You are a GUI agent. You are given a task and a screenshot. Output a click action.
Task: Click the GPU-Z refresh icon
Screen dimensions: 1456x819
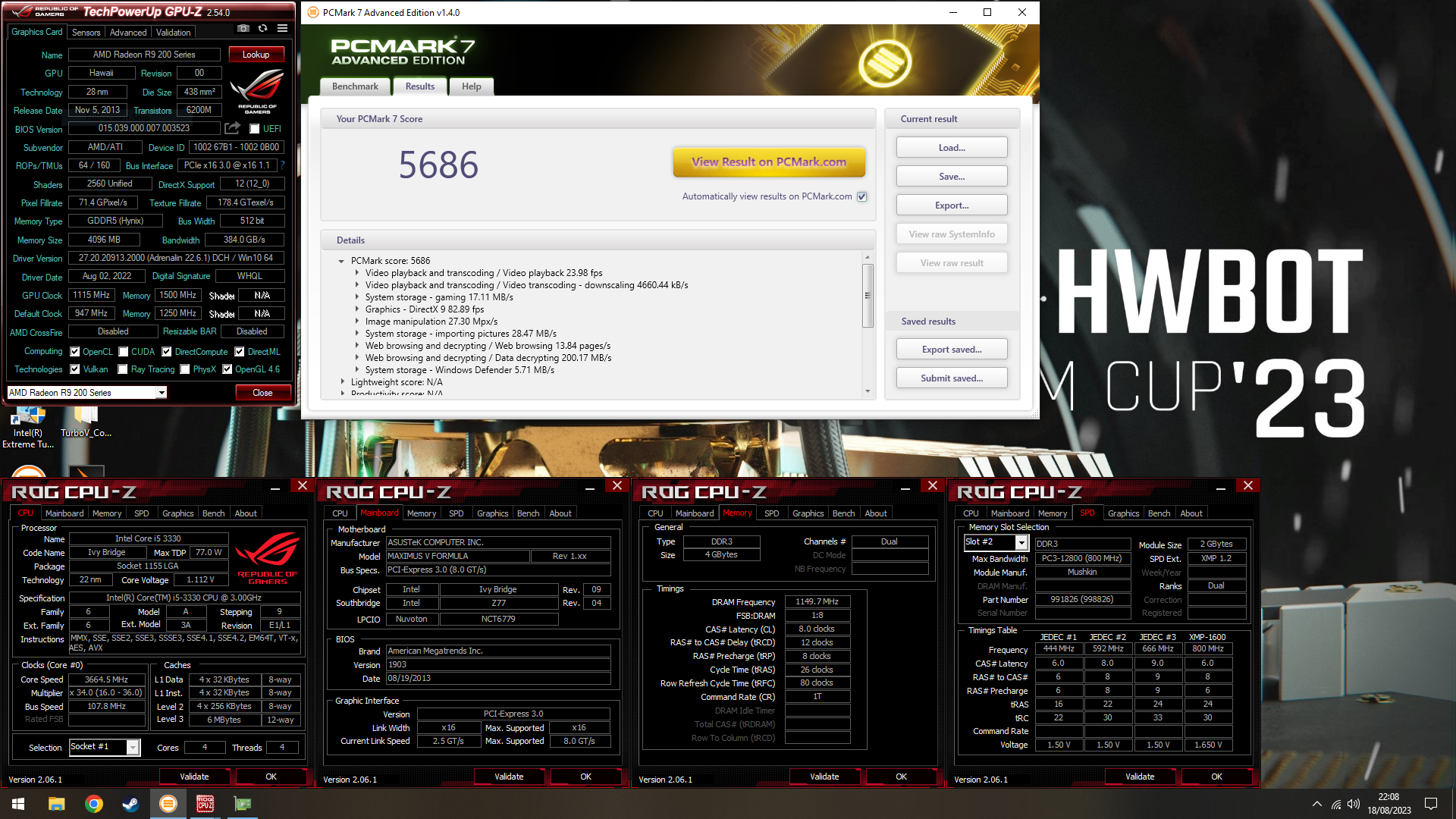pyautogui.click(x=262, y=29)
